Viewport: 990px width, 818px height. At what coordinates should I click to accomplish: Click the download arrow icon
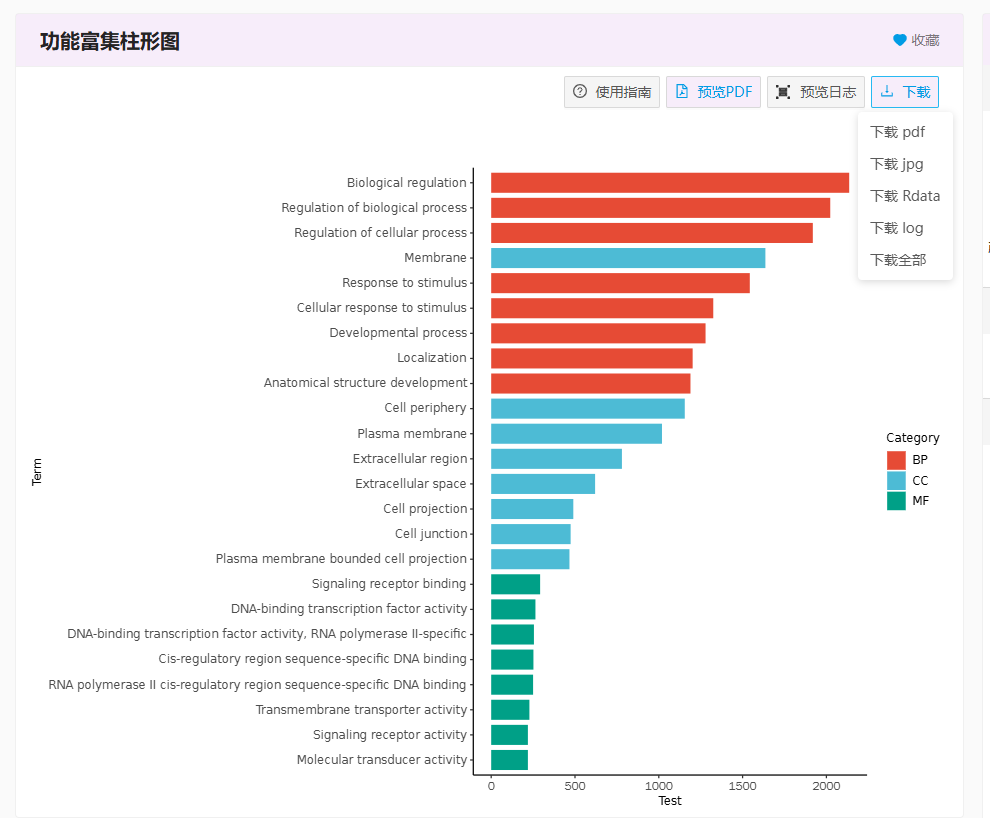point(887,92)
